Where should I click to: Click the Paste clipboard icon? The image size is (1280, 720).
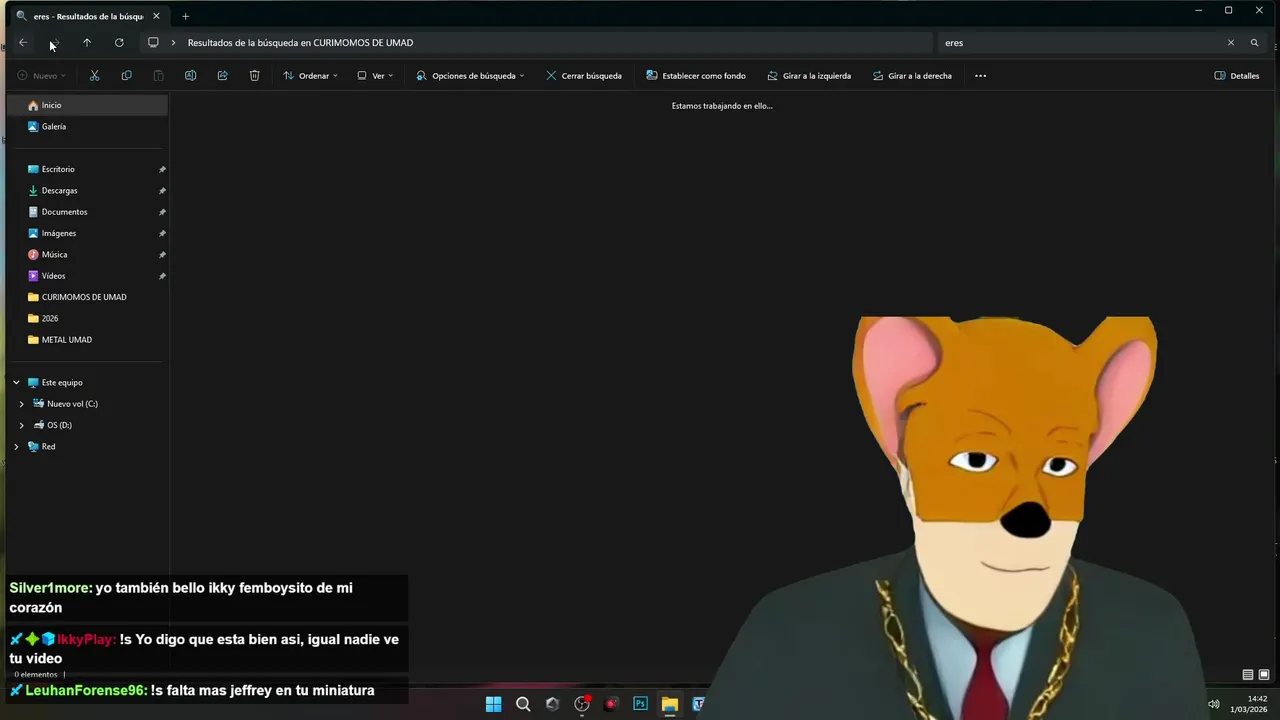pos(158,76)
